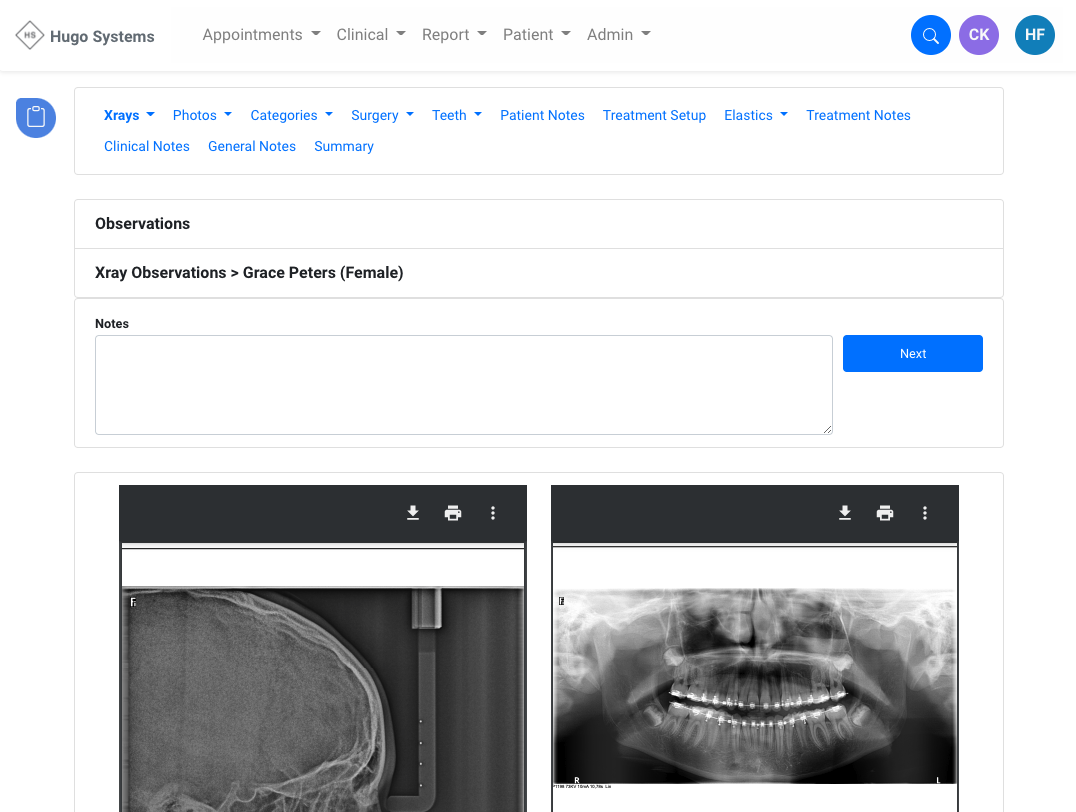
Task: Click into the Notes text area
Action: [x=463, y=385]
